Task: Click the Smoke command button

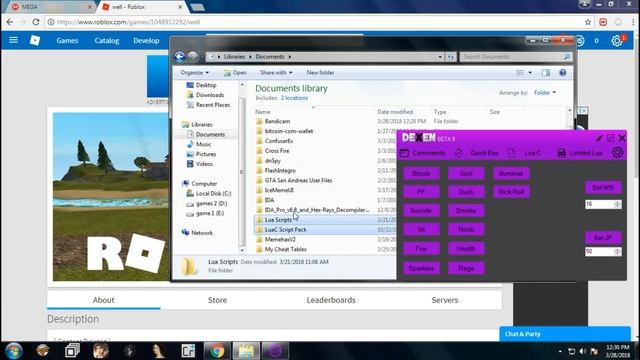Action: [x=466, y=211]
